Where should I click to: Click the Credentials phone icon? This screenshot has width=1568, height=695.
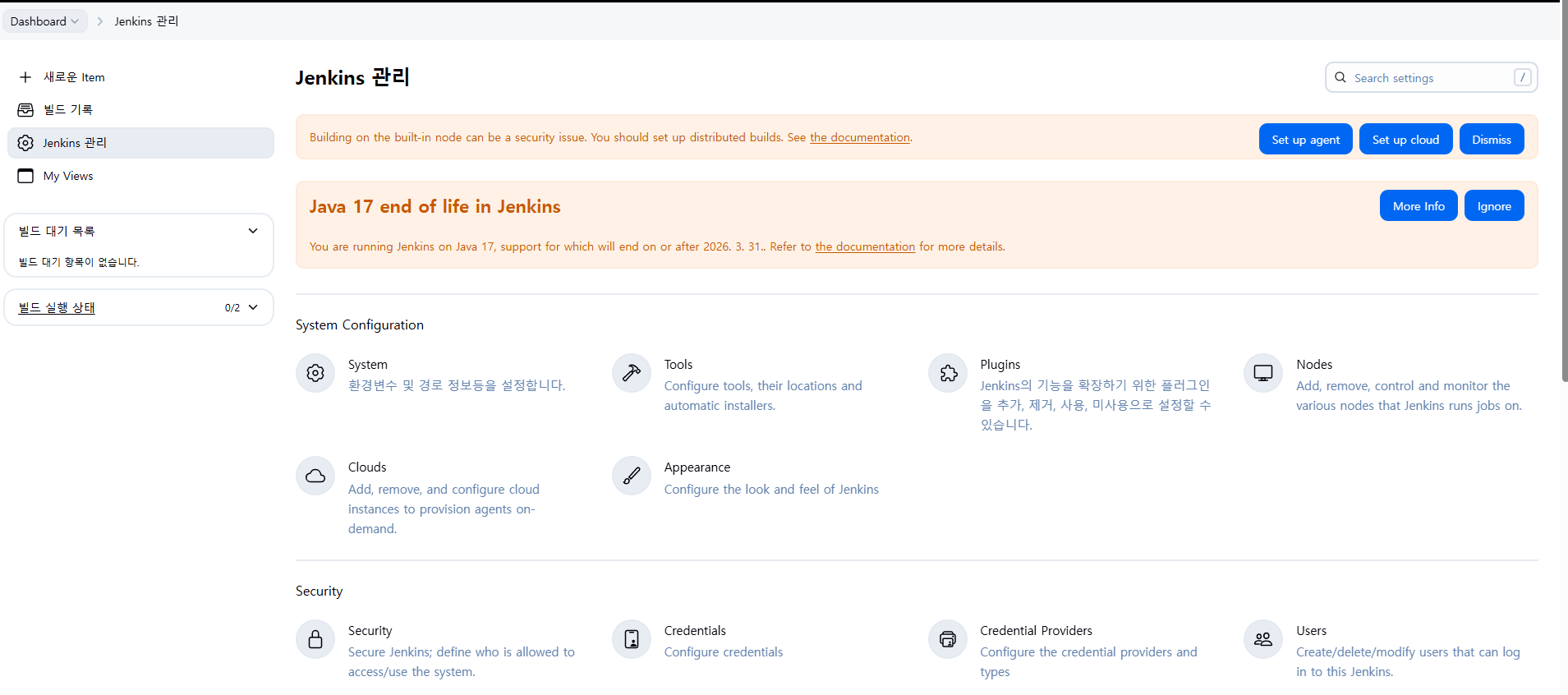632,639
